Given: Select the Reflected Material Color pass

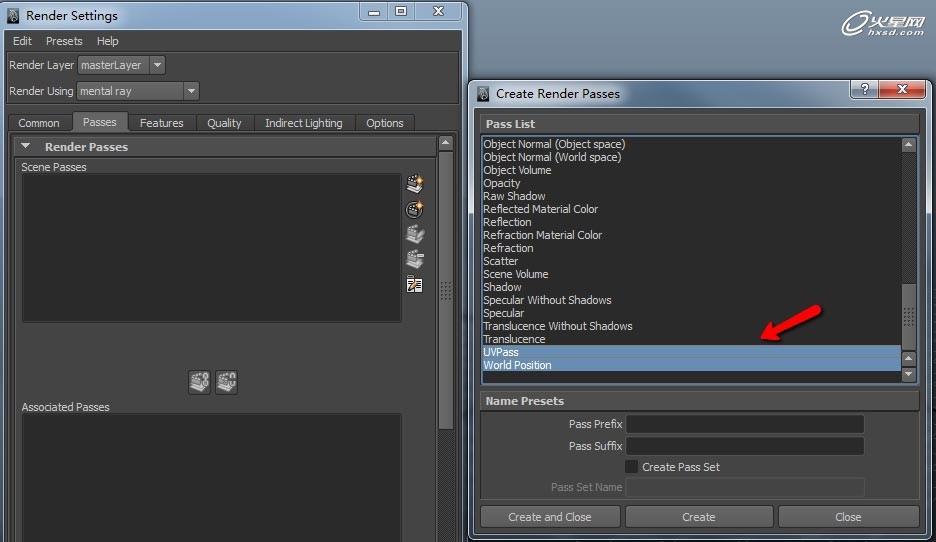Looking at the screenshot, I should pos(691,209).
